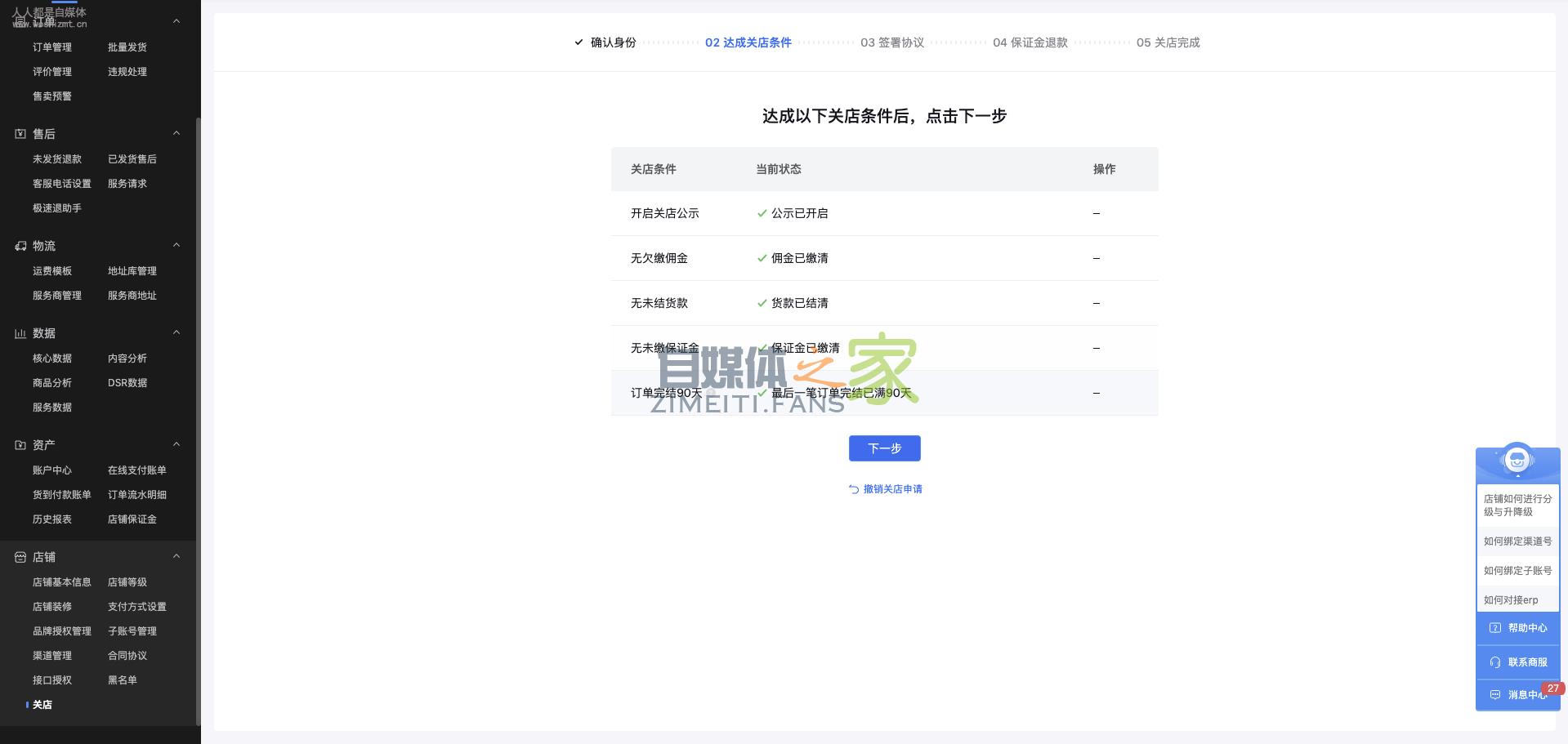This screenshot has height=744, width=1568.
Task: Click the 物流 truck icon in sidebar
Action: 20,246
